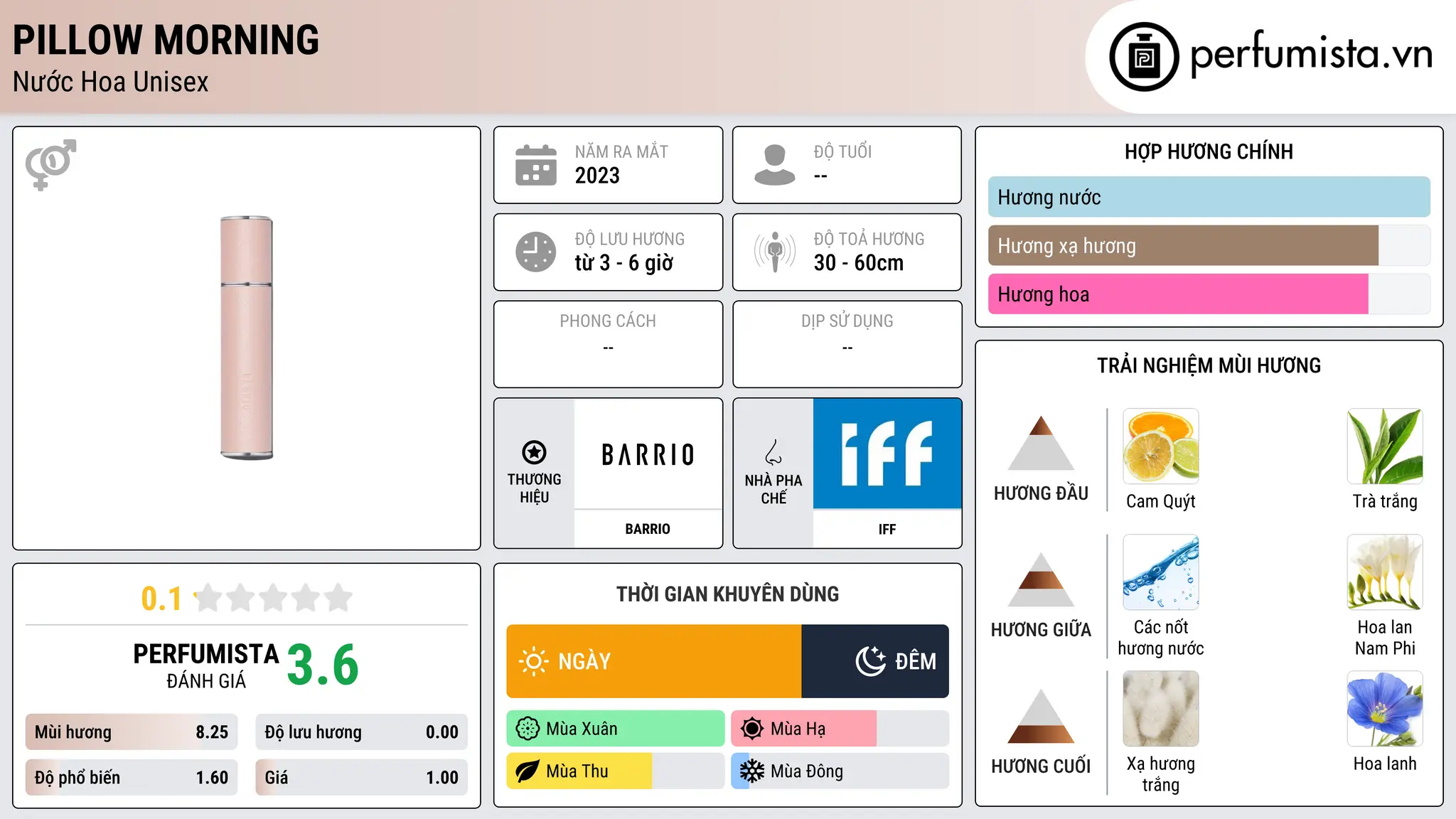Click the Giá score 1.00 row
1456x819 pixels.
[x=361, y=778]
